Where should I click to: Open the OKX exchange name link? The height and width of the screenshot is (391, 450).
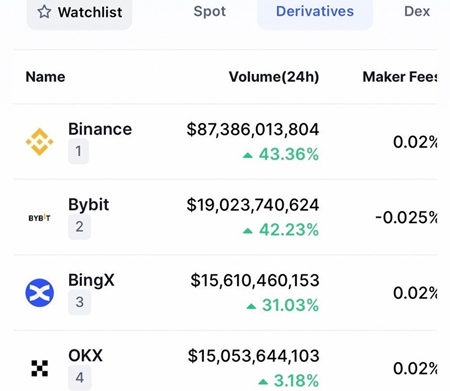pyautogui.click(x=85, y=356)
